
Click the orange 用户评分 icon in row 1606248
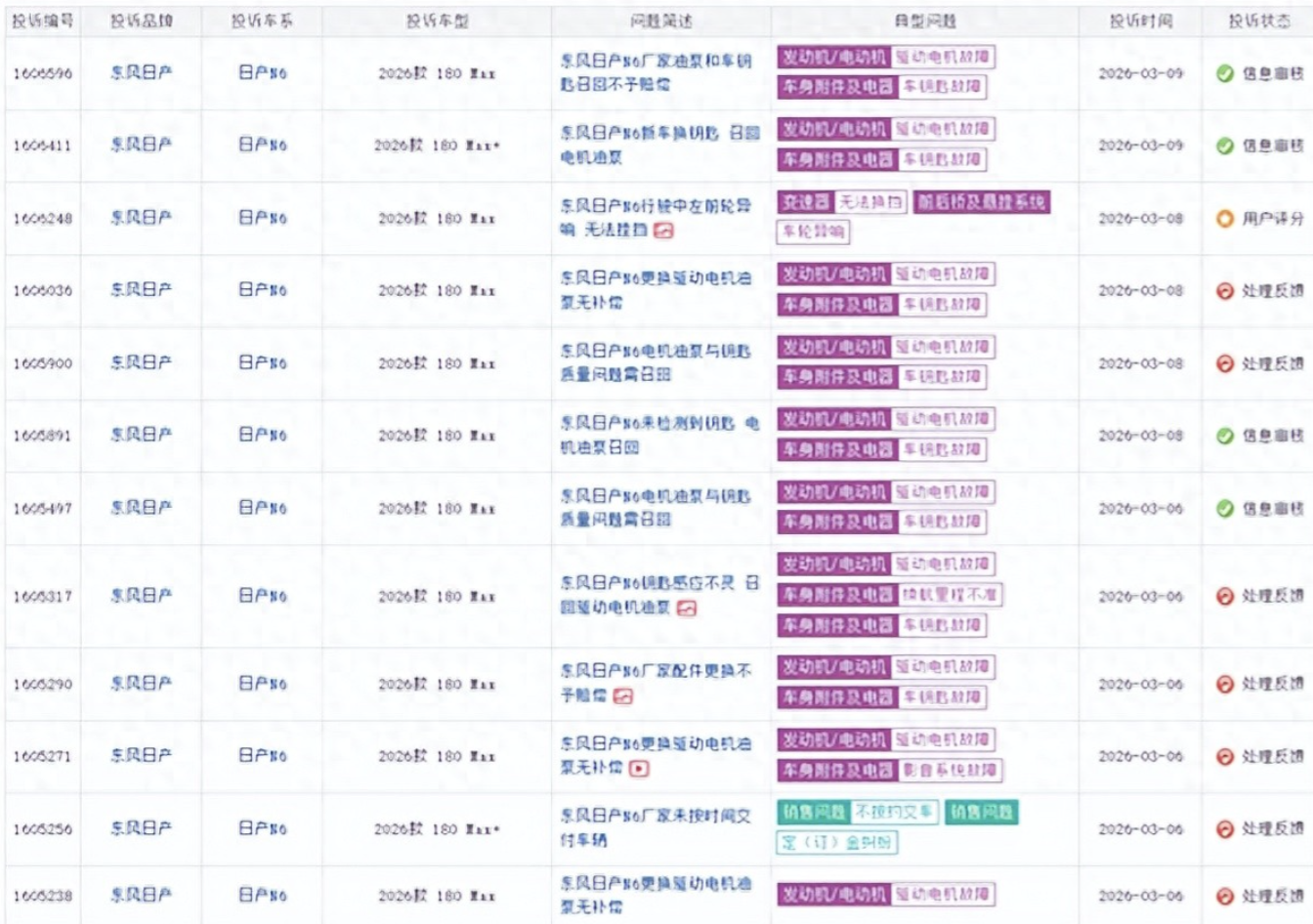tap(1225, 219)
